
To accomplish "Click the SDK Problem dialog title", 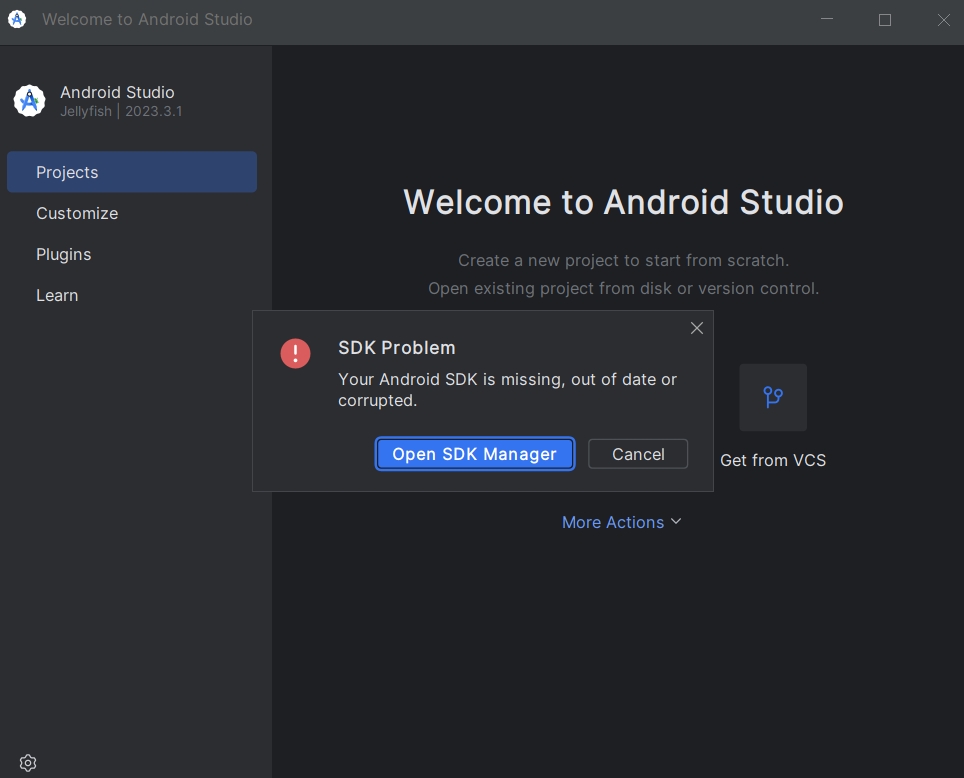I will click(397, 347).
